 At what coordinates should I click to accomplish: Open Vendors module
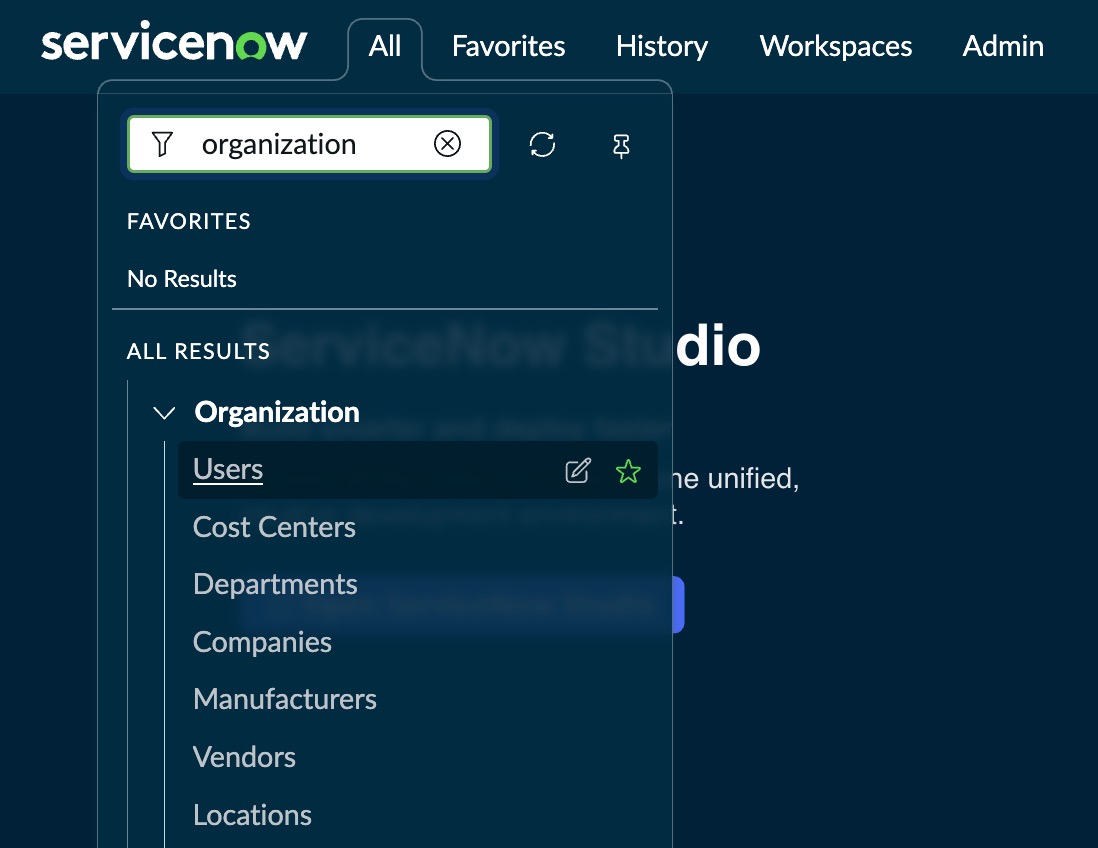(x=244, y=757)
